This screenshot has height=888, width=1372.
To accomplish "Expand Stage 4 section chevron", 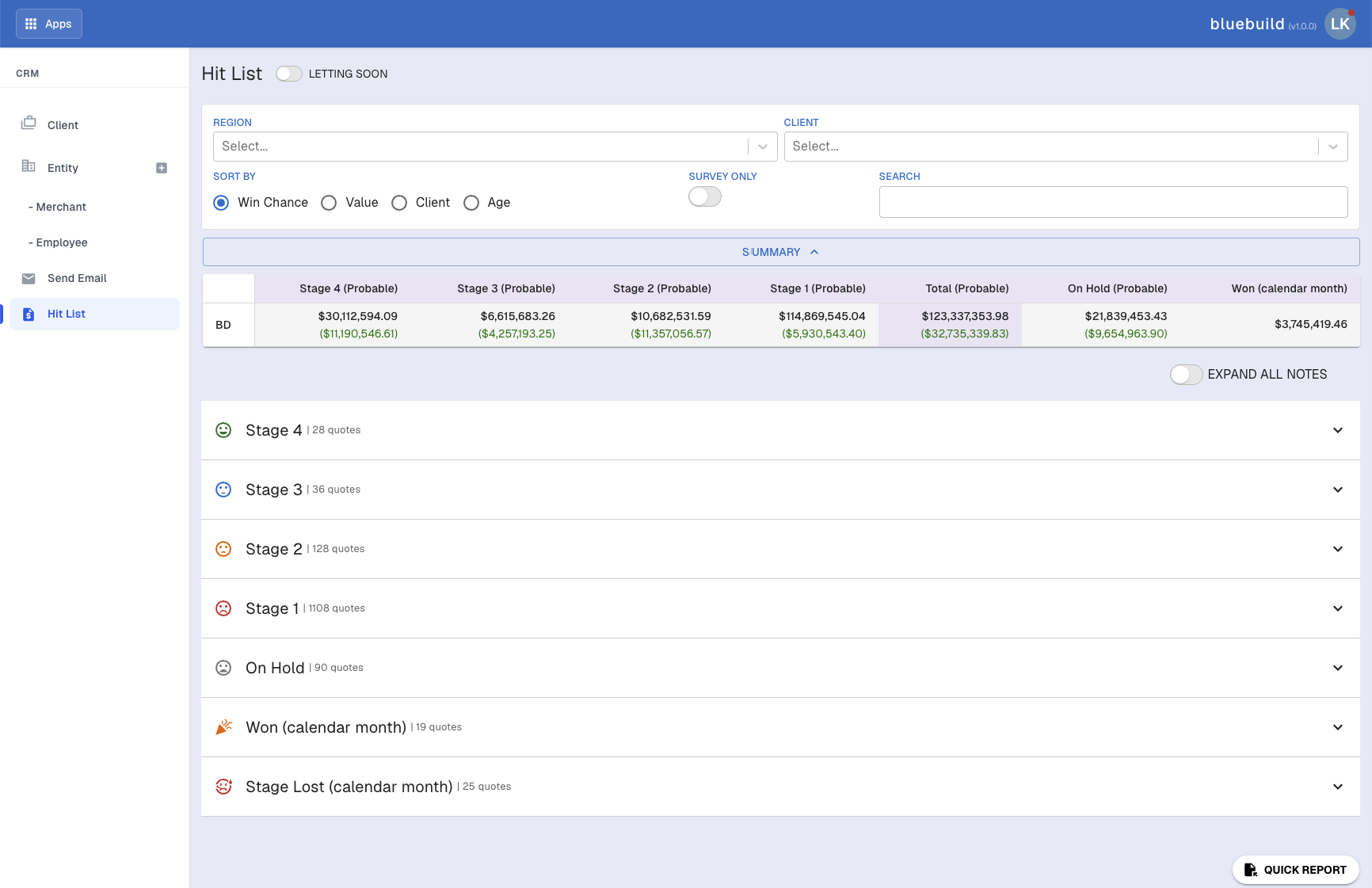I will click(x=1338, y=430).
